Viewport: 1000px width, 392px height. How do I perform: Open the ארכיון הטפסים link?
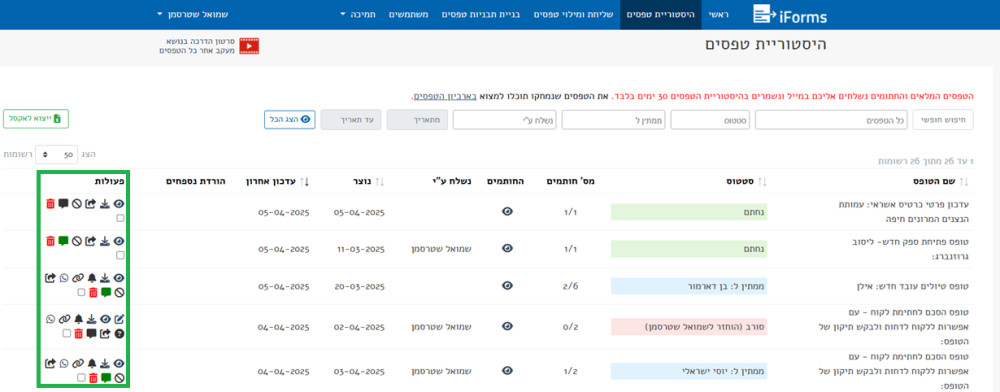tap(444, 97)
